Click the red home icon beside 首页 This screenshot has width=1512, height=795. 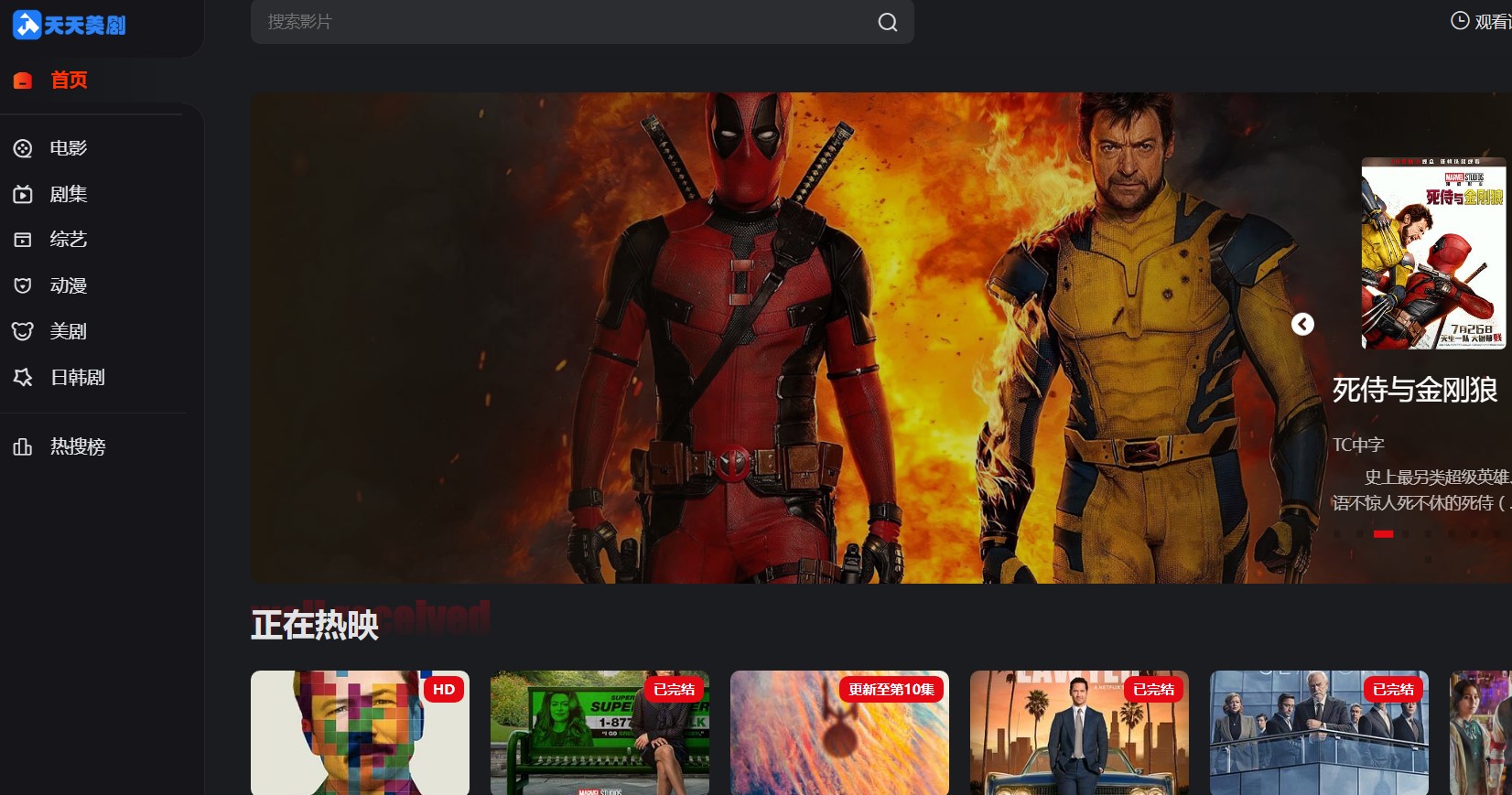pos(23,81)
